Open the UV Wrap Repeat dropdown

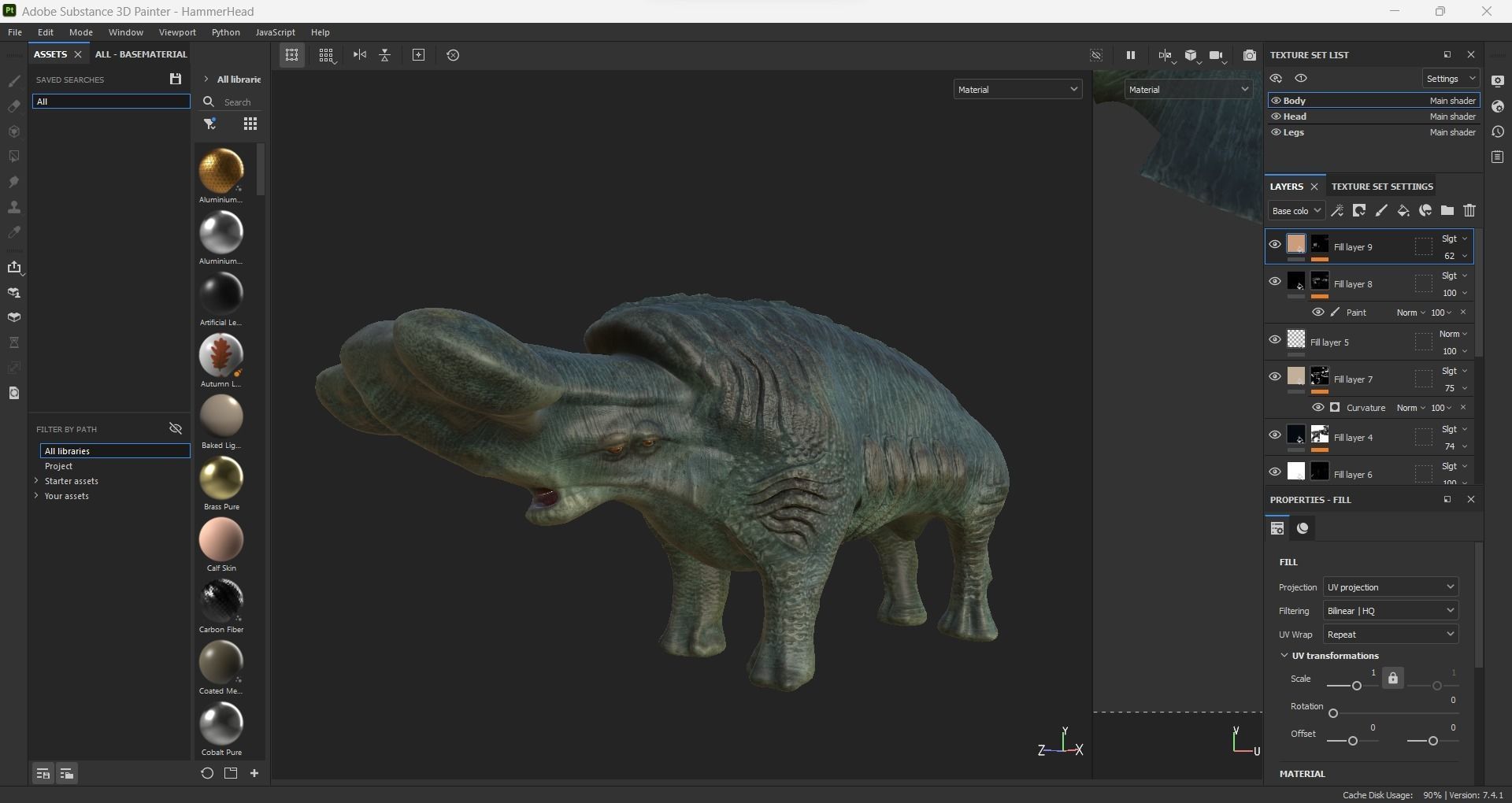tap(1391, 634)
